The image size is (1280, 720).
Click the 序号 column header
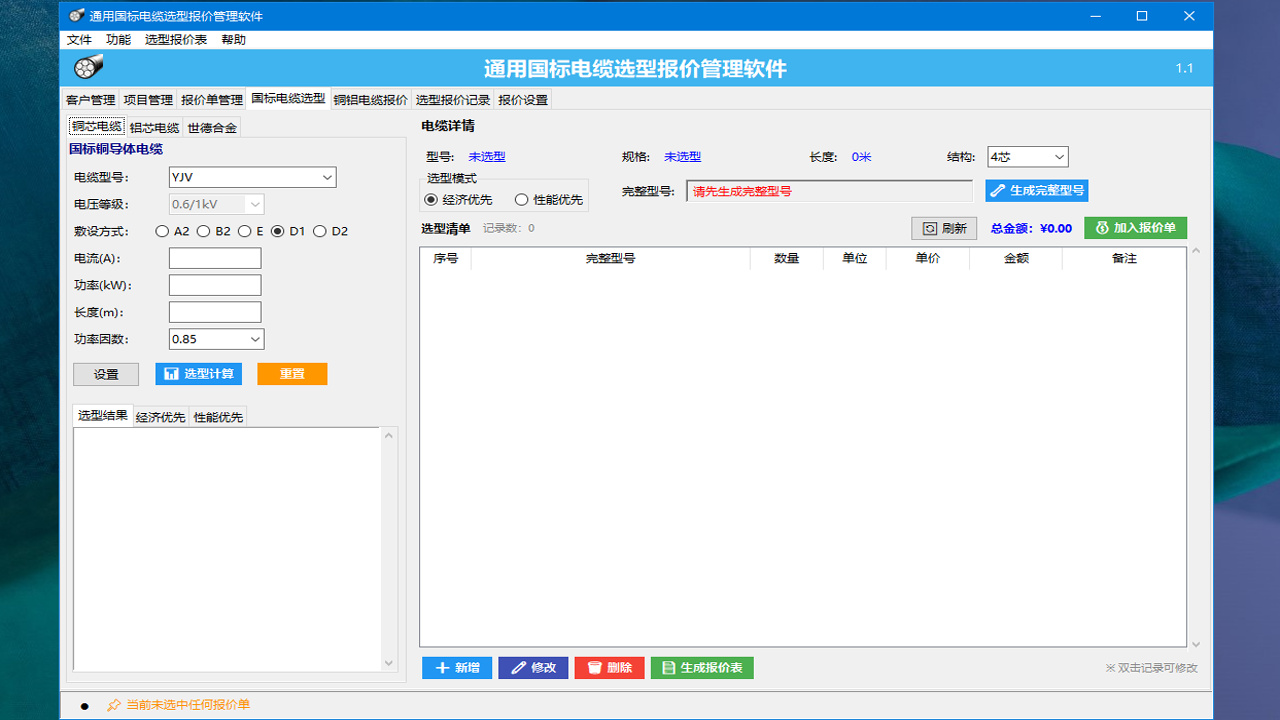point(446,258)
